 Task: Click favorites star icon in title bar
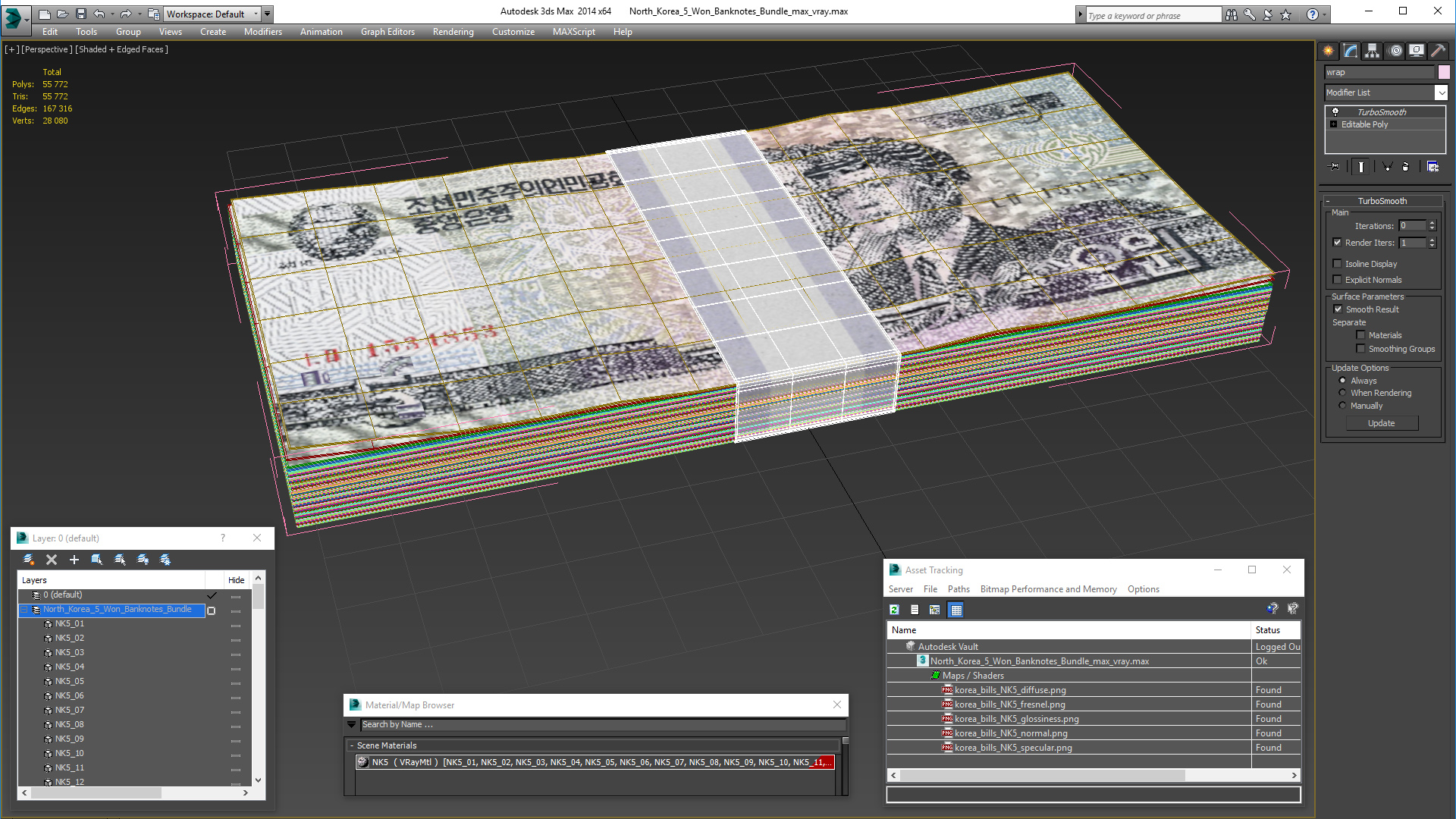click(x=1286, y=14)
